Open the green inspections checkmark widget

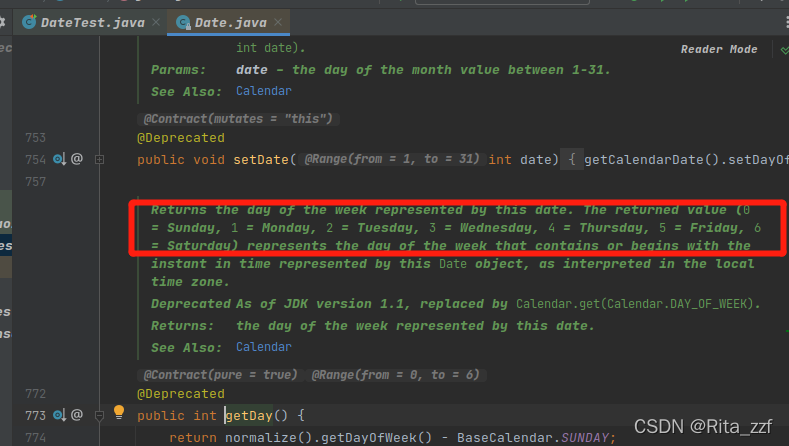click(784, 50)
